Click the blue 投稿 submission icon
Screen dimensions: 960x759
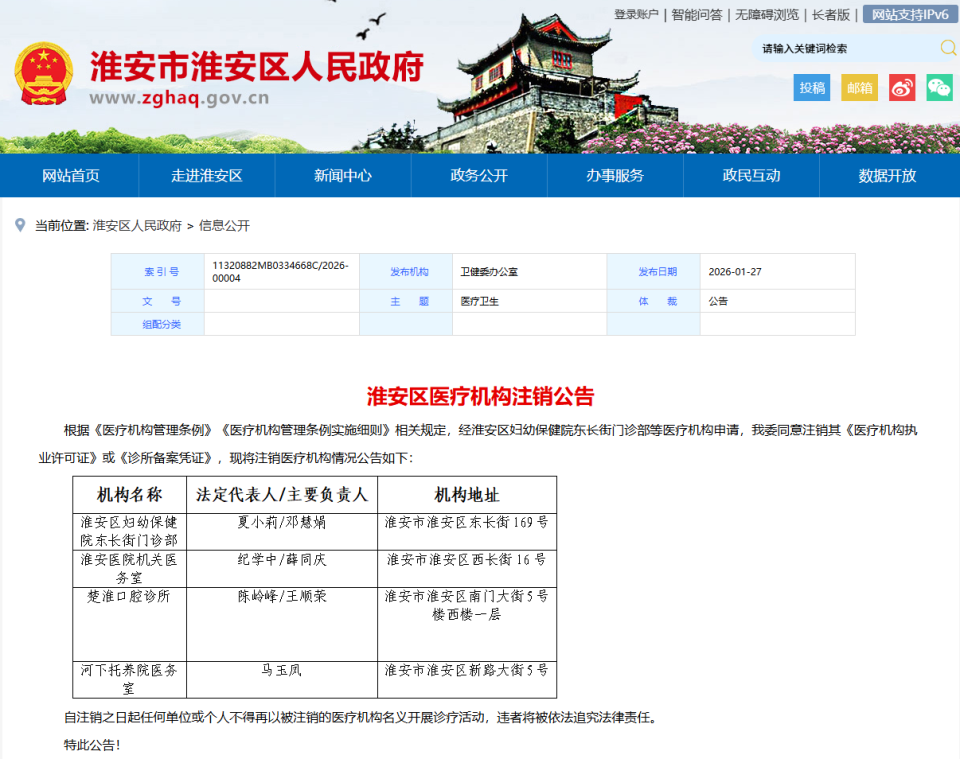[812, 88]
